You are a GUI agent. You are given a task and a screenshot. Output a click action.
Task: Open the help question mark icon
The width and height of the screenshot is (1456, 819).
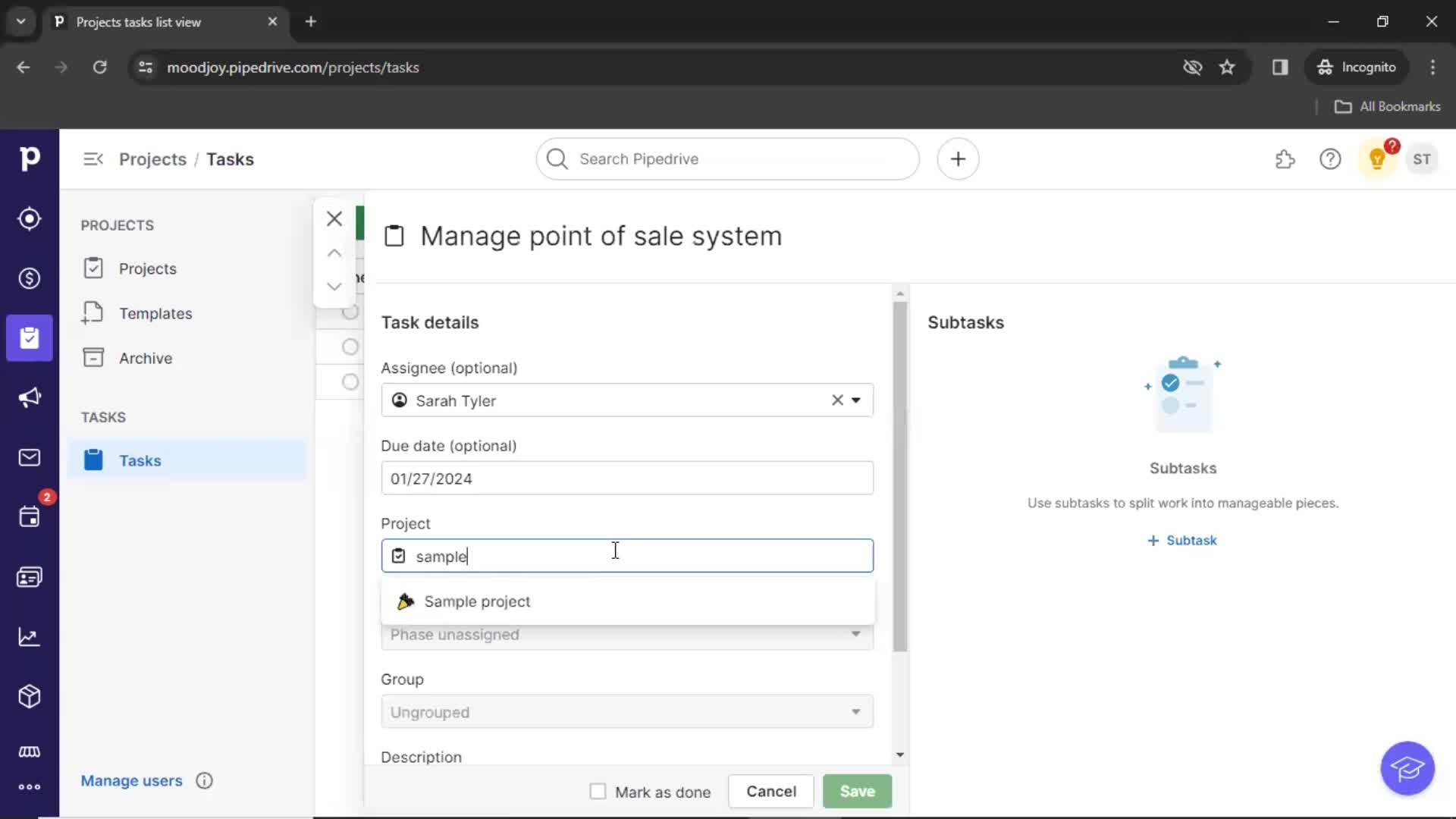[1330, 159]
